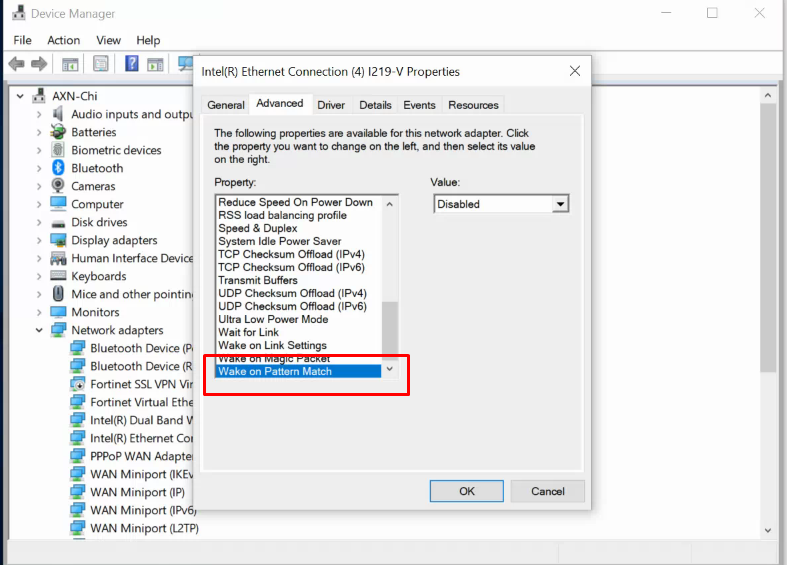Viewport: 787px width, 565px height.
Task: Click the Monitors category icon
Action: (58, 312)
